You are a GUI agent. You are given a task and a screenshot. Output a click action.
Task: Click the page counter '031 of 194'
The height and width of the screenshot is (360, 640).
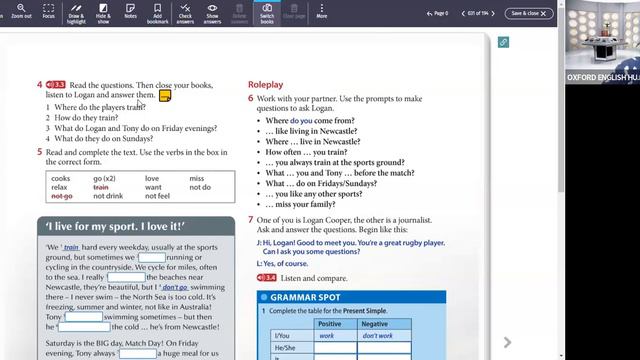pos(478,13)
